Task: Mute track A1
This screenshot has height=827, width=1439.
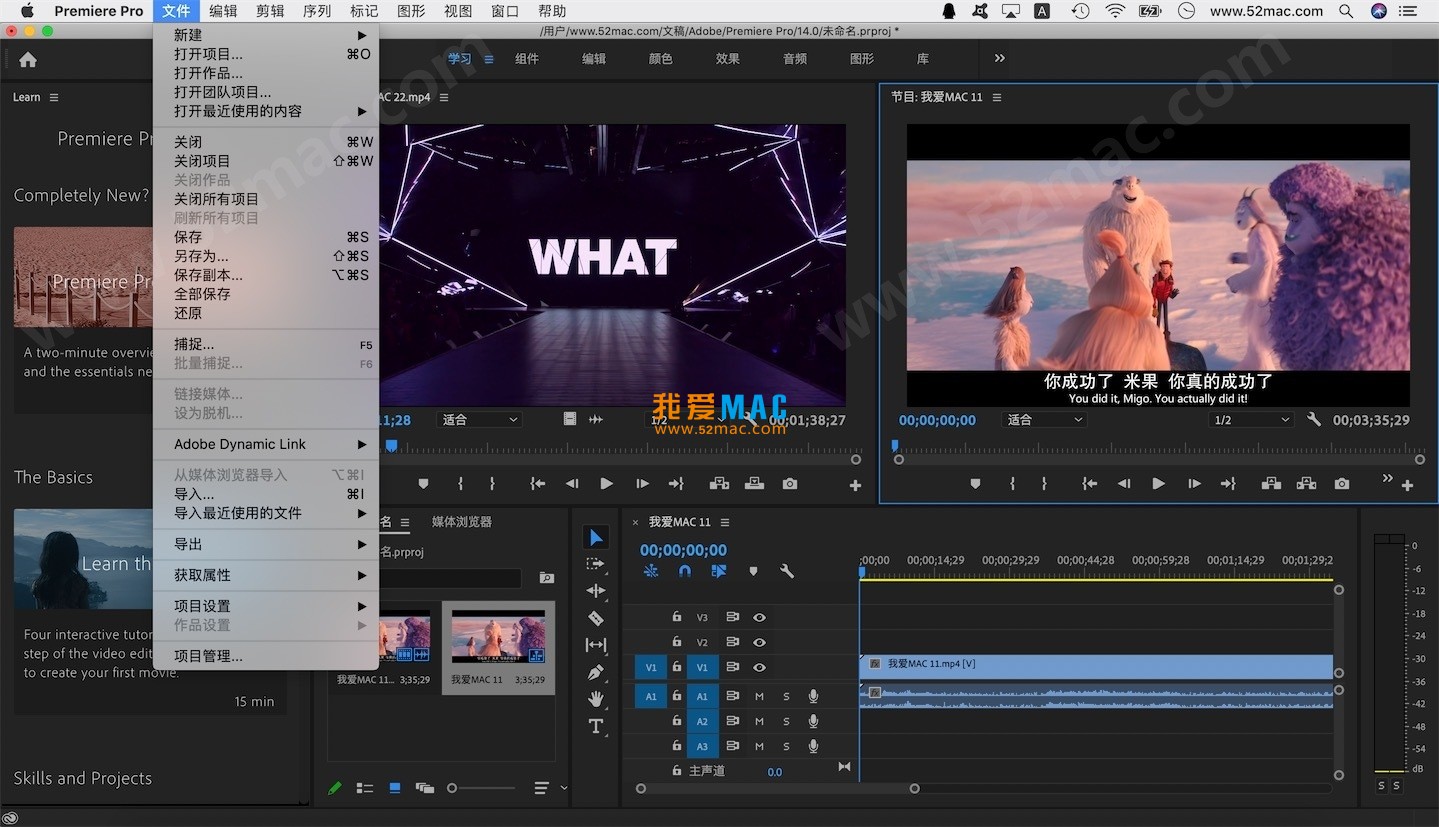Action: pos(759,696)
